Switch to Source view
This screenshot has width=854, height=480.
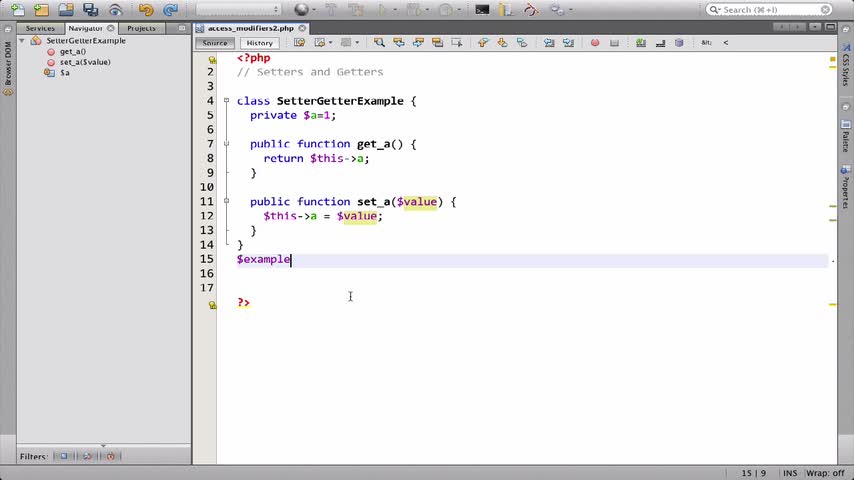tap(215, 43)
